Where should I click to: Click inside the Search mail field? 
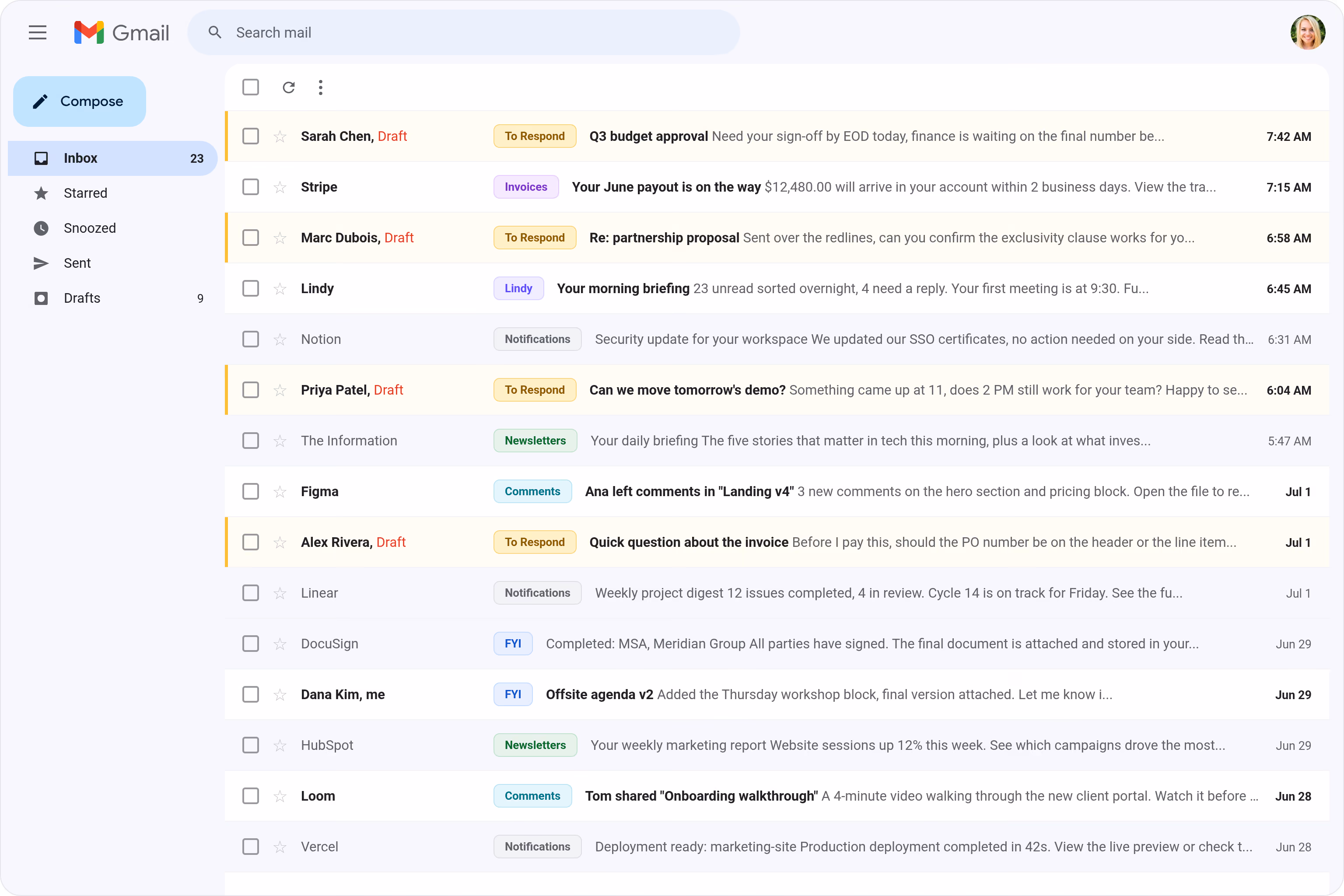463,32
